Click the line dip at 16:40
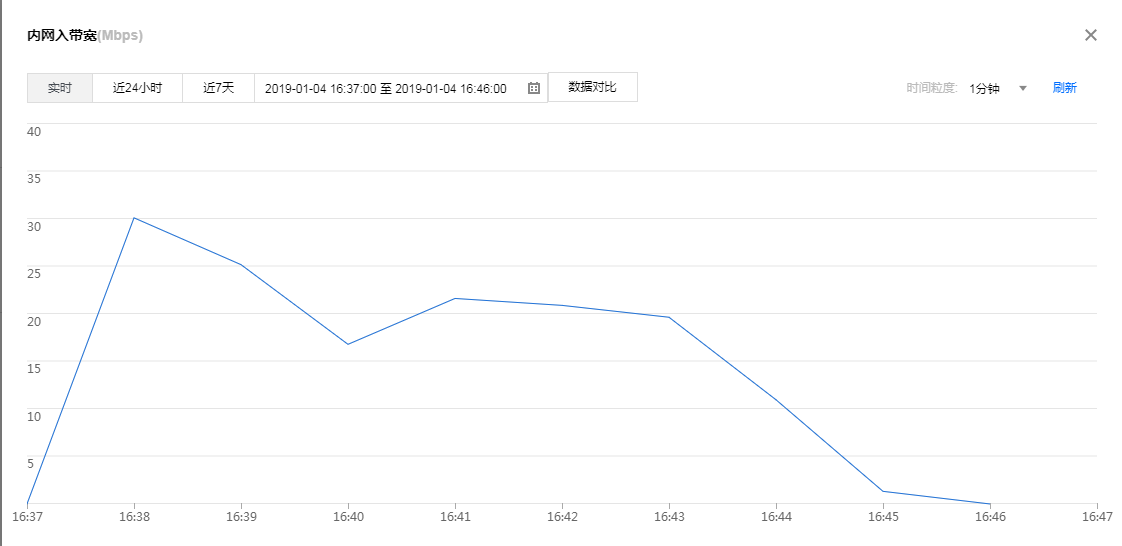Viewport: 1122px width, 546px height. [348, 344]
